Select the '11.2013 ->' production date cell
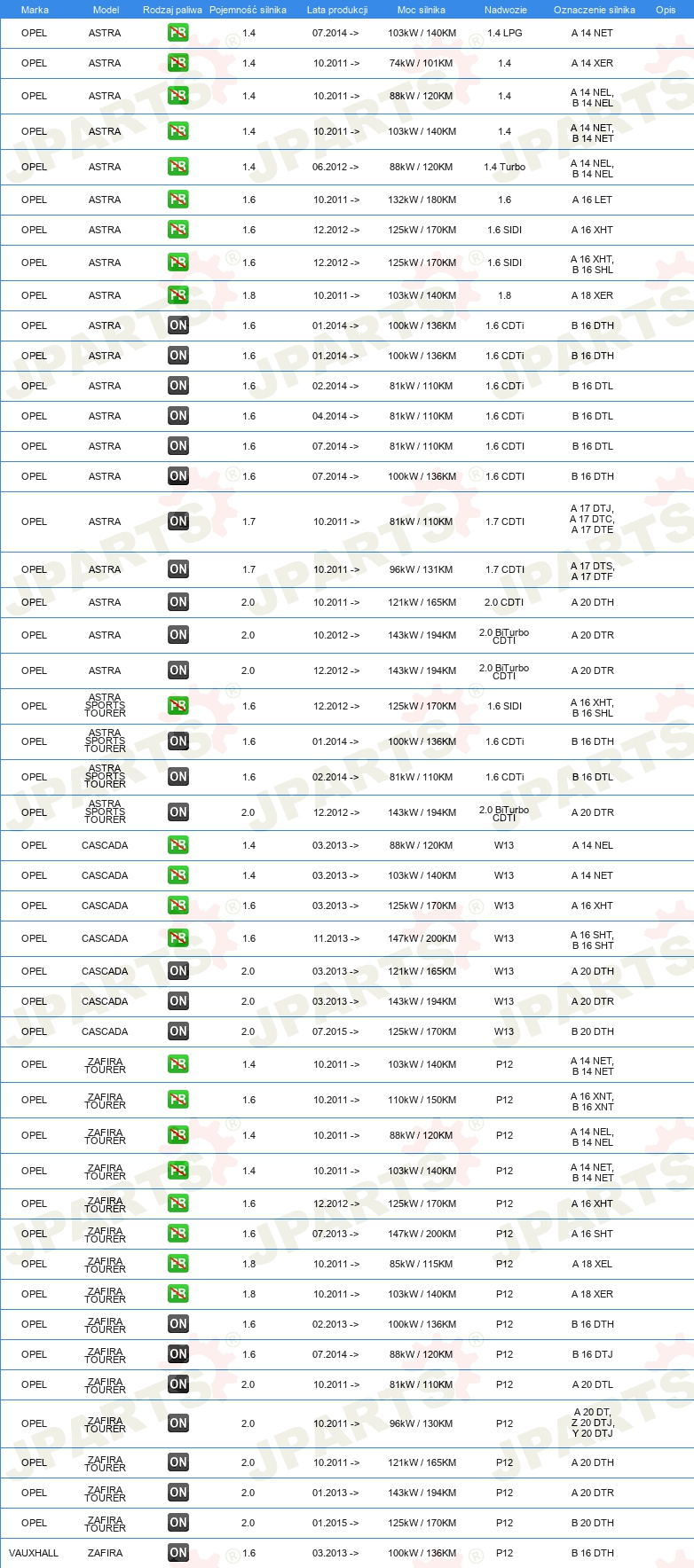The image size is (694, 1568). (x=336, y=938)
